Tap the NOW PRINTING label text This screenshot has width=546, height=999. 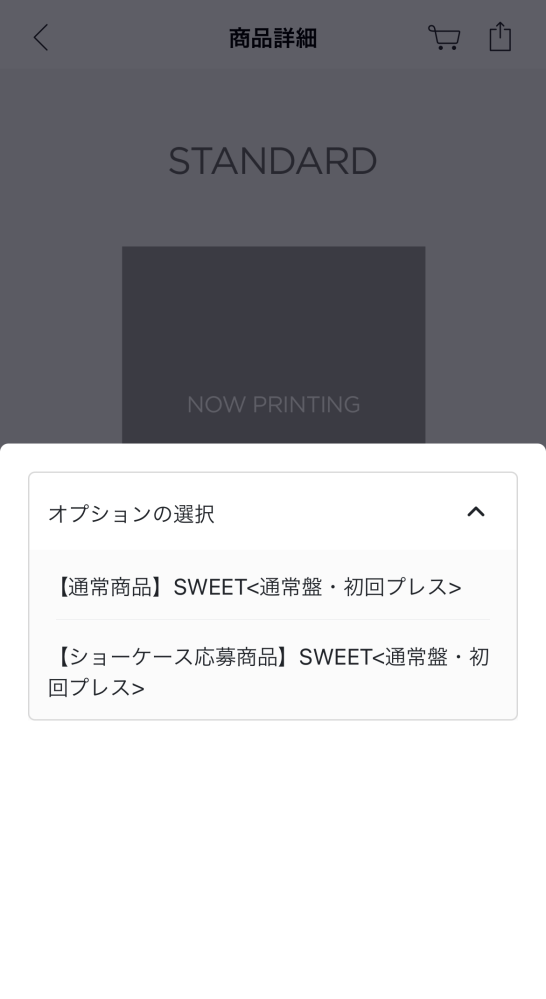tap(273, 404)
